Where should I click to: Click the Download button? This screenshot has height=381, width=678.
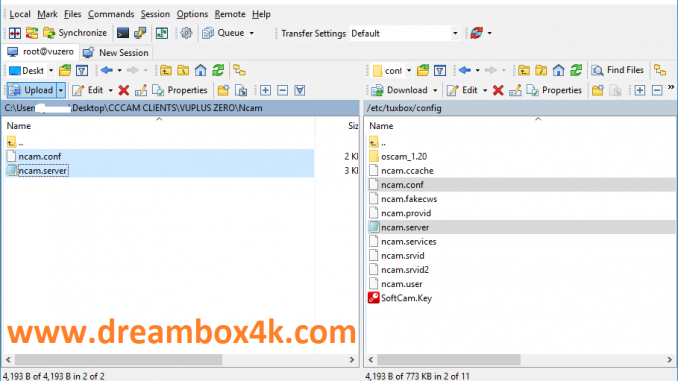tap(400, 90)
